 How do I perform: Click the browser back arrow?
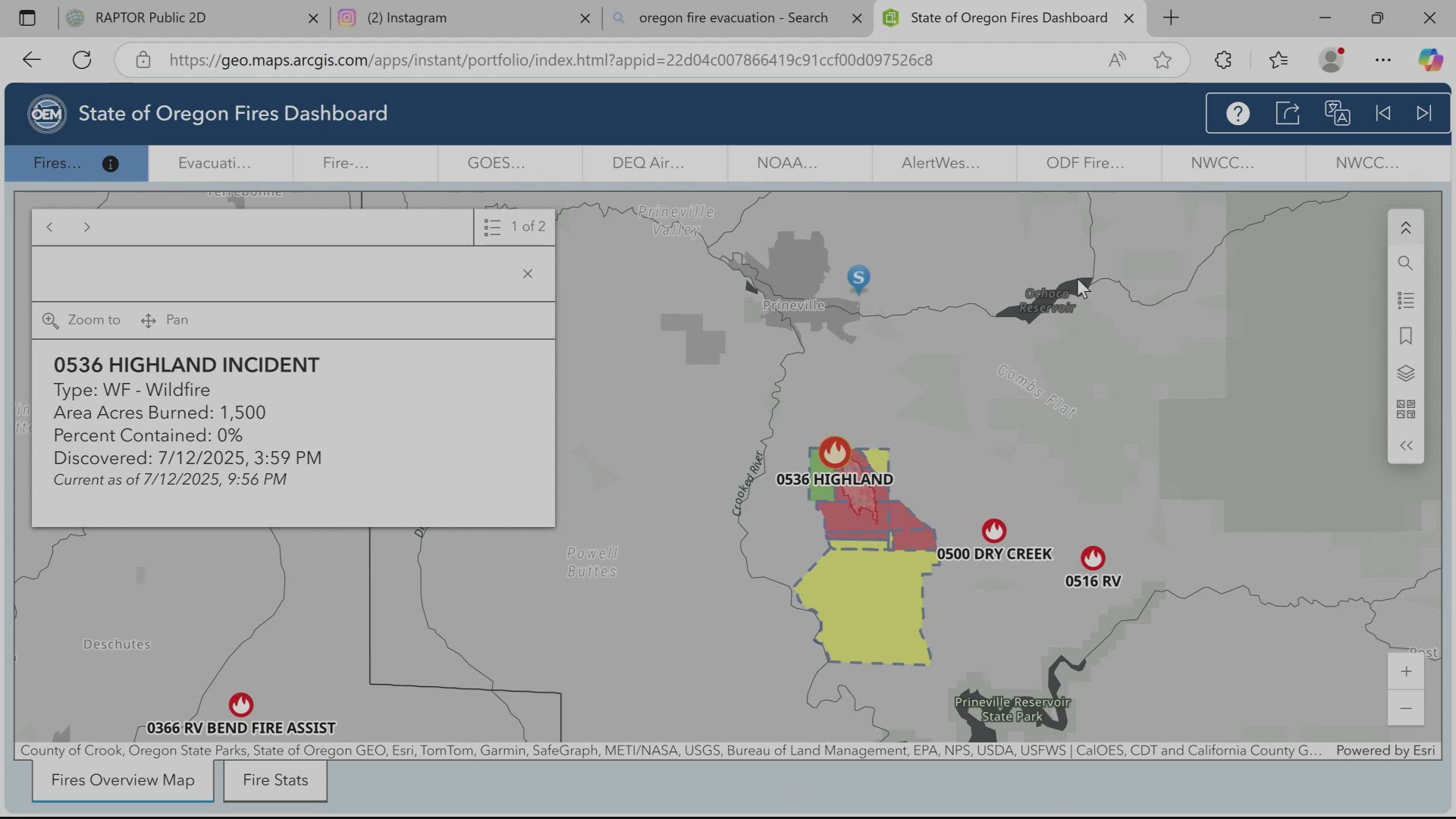tap(31, 60)
